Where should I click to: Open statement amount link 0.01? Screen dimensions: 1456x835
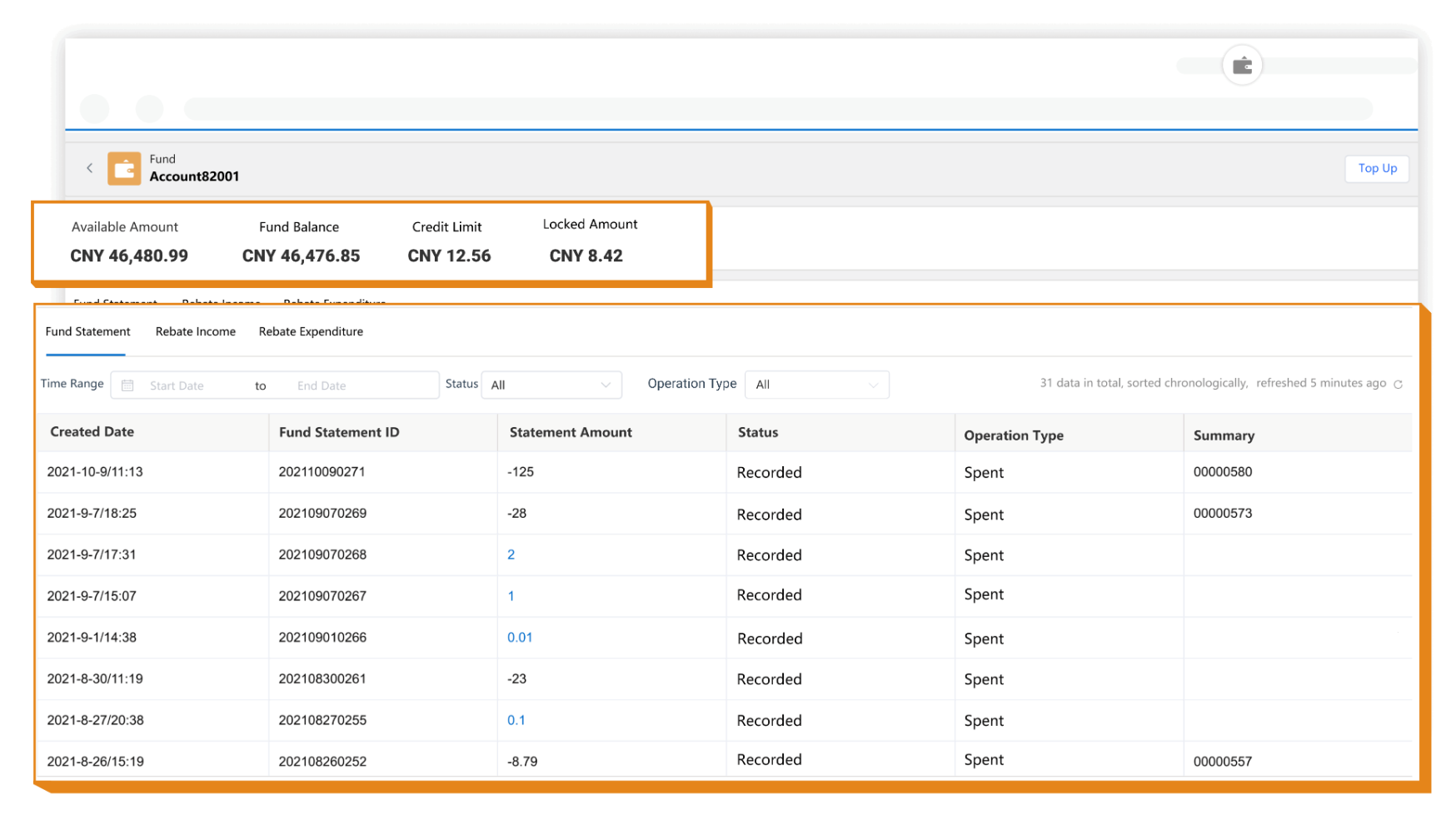tap(519, 638)
